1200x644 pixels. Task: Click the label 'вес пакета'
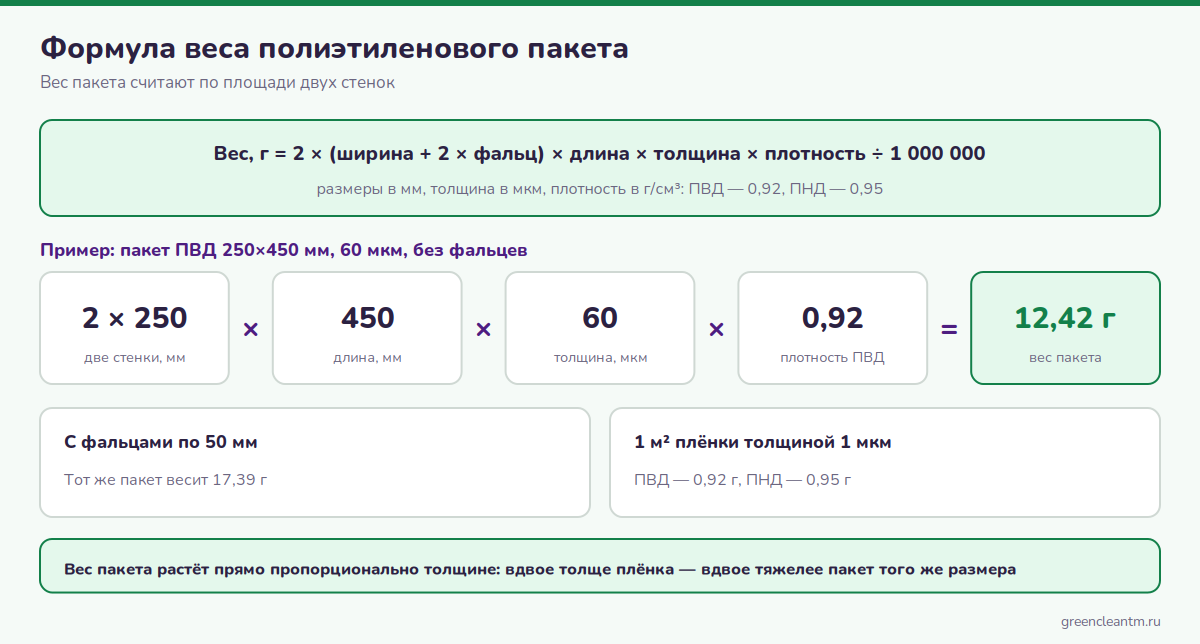[x=1066, y=358]
